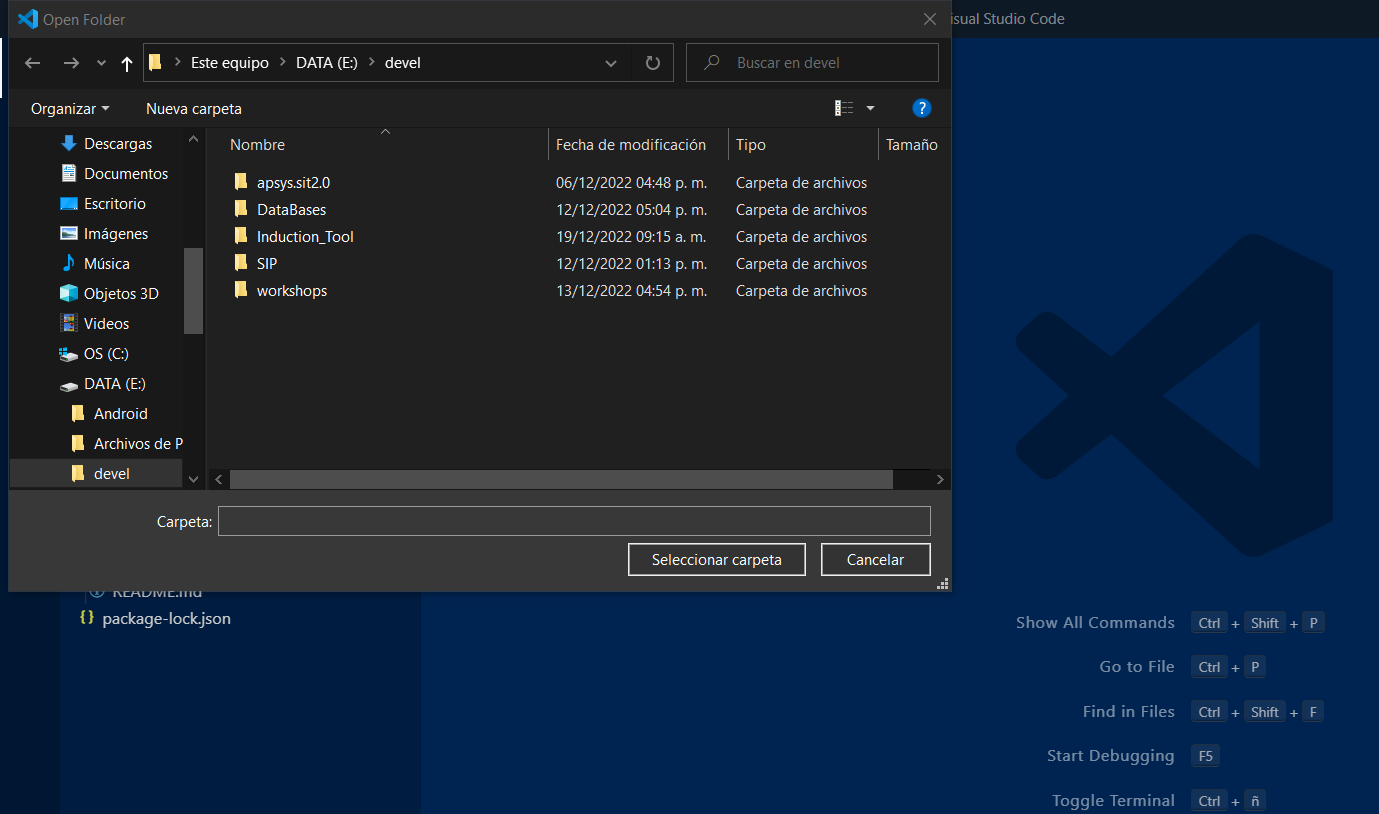Click the Carpeta name input field
The width and height of the screenshot is (1379, 814).
pyautogui.click(x=574, y=521)
